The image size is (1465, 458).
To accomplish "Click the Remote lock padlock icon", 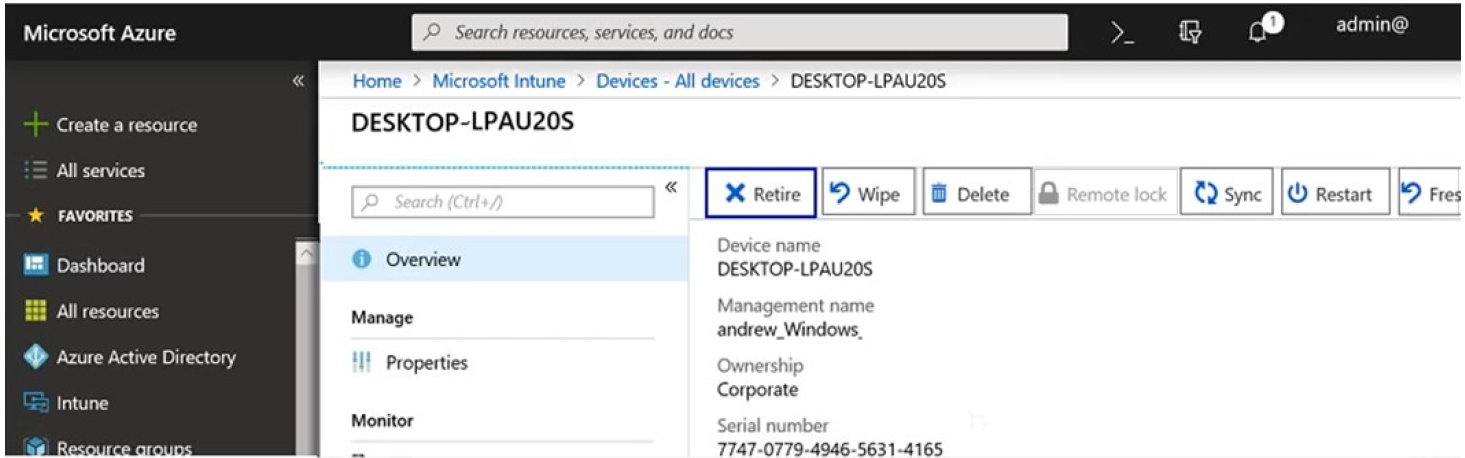I will (1048, 193).
